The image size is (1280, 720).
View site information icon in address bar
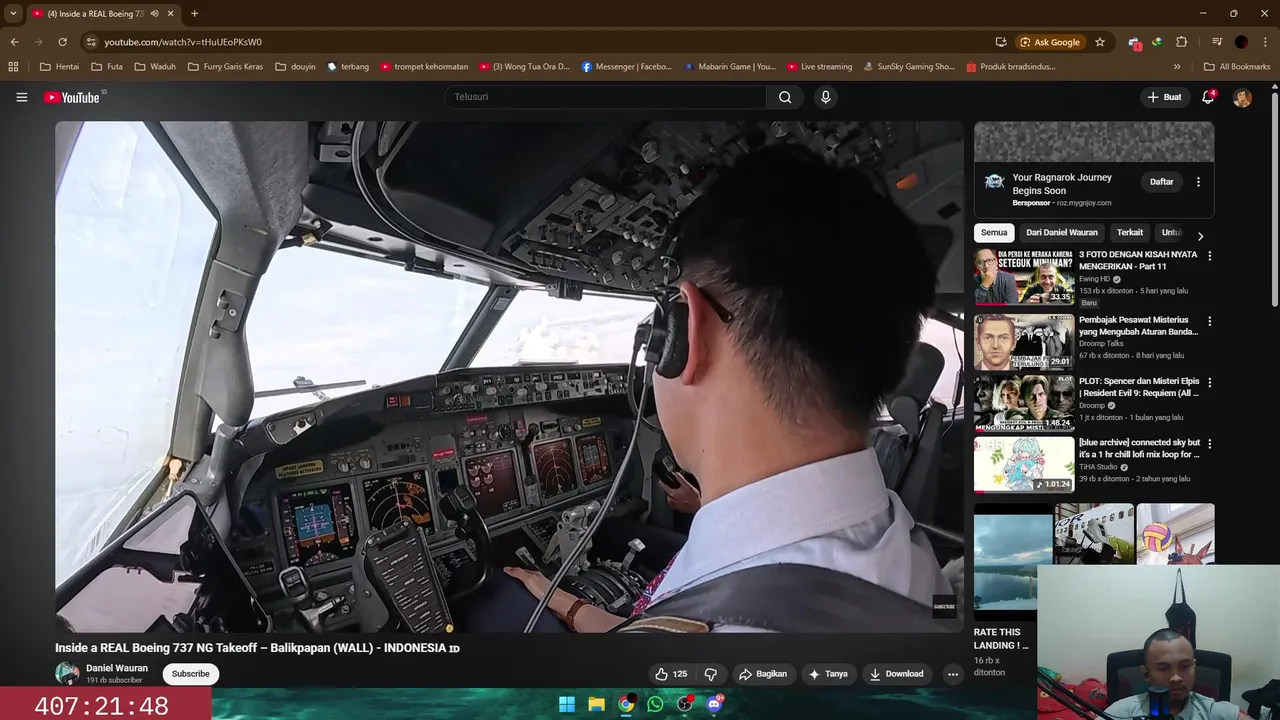pyautogui.click(x=91, y=42)
